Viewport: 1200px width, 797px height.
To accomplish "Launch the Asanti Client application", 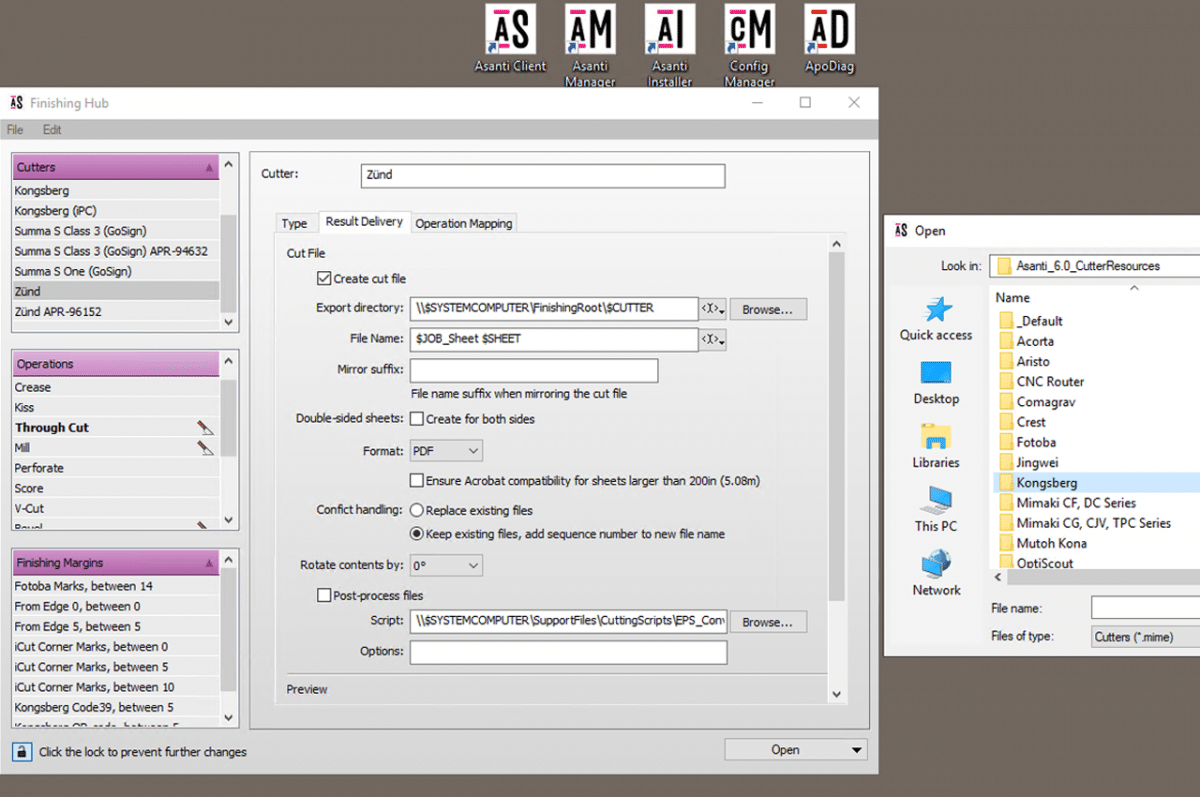I will tap(510, 30).
